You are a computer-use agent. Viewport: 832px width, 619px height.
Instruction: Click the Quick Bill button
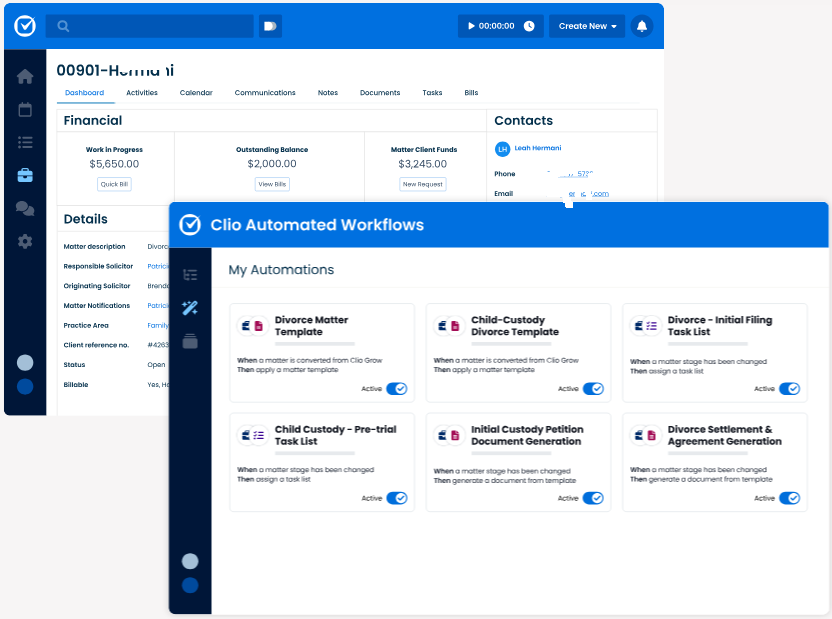tap(114, 184)
